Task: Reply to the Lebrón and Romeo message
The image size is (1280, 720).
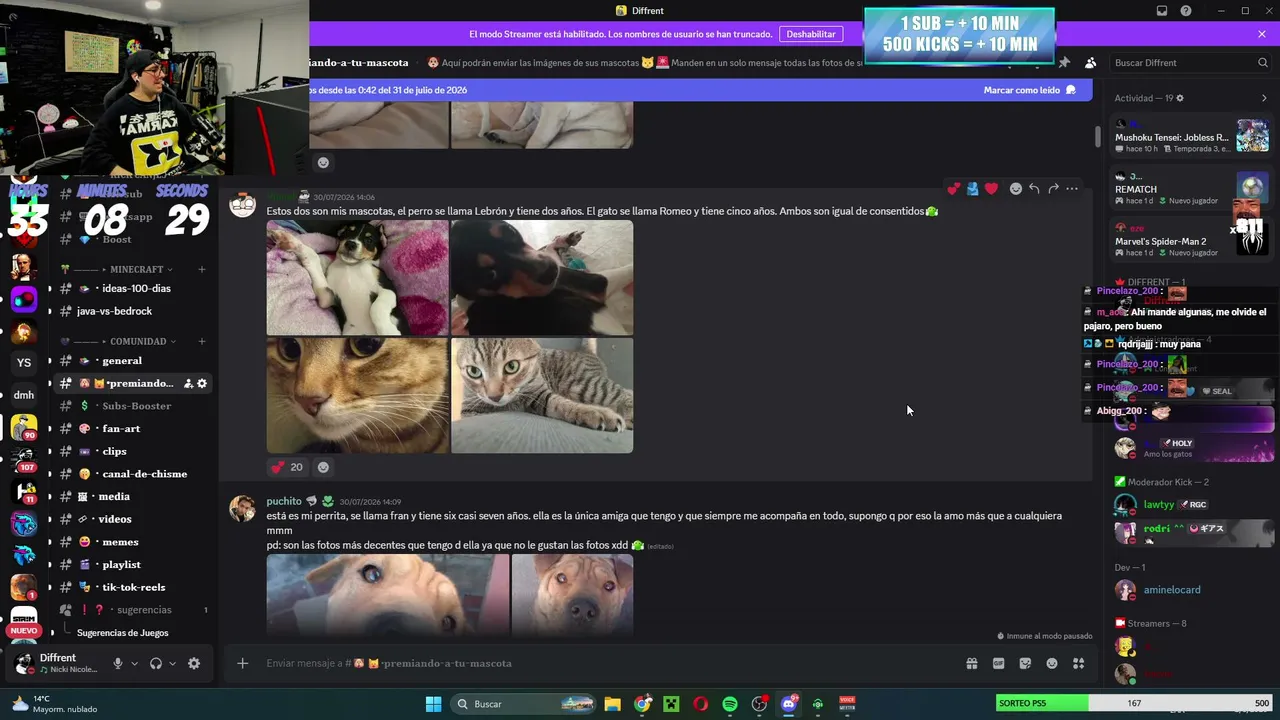Action: tap(1034, 188)
